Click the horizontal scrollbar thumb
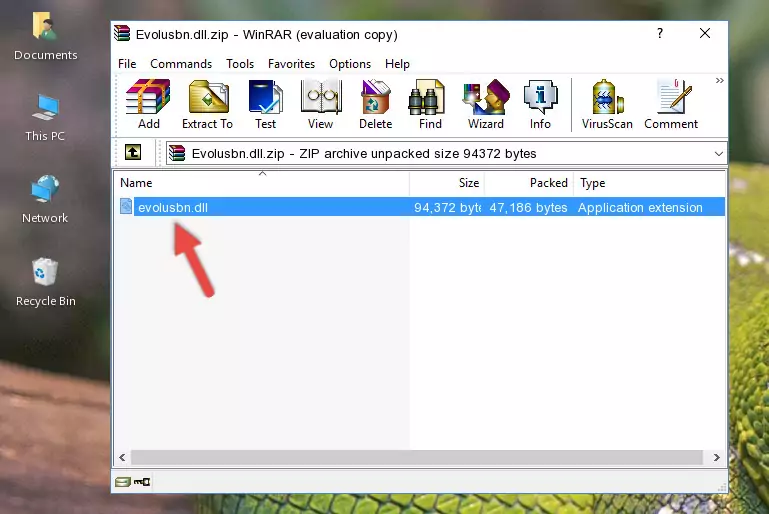The width and height of the screenshot is (769, 514). (416, 457)
